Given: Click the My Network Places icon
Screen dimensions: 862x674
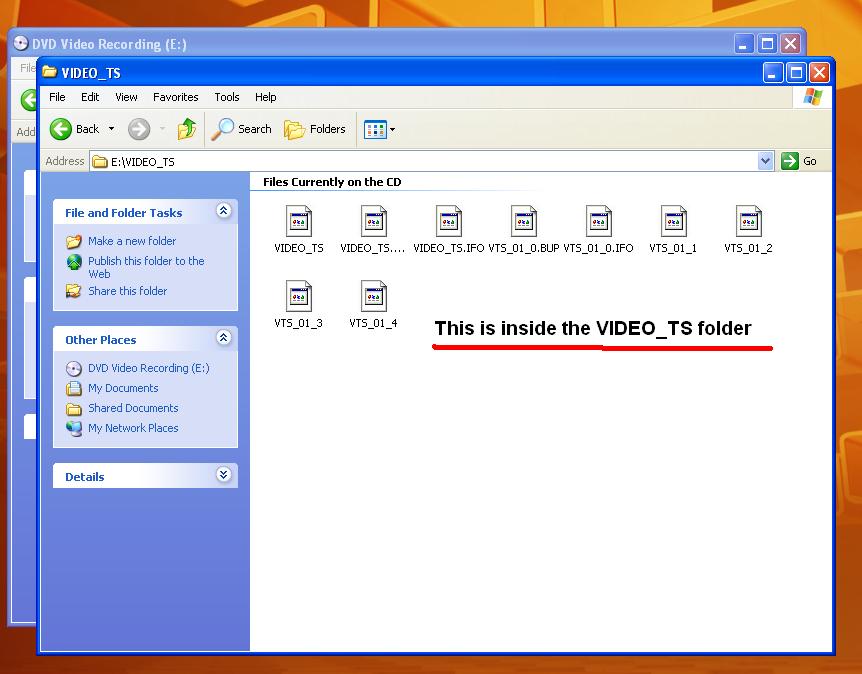Looking at the screenshot, I should (x=74, y=428).
